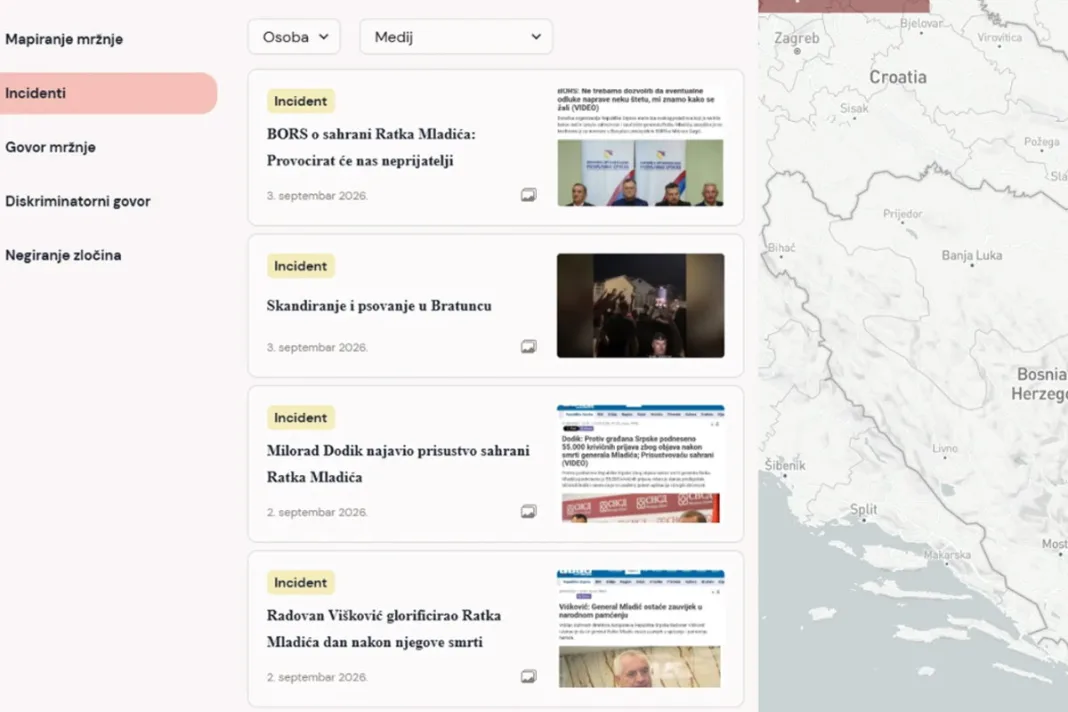1068x712 pixels.
Task: Open article Milorad Dodik najavio prisustvo sahrani
Action: 398,463
